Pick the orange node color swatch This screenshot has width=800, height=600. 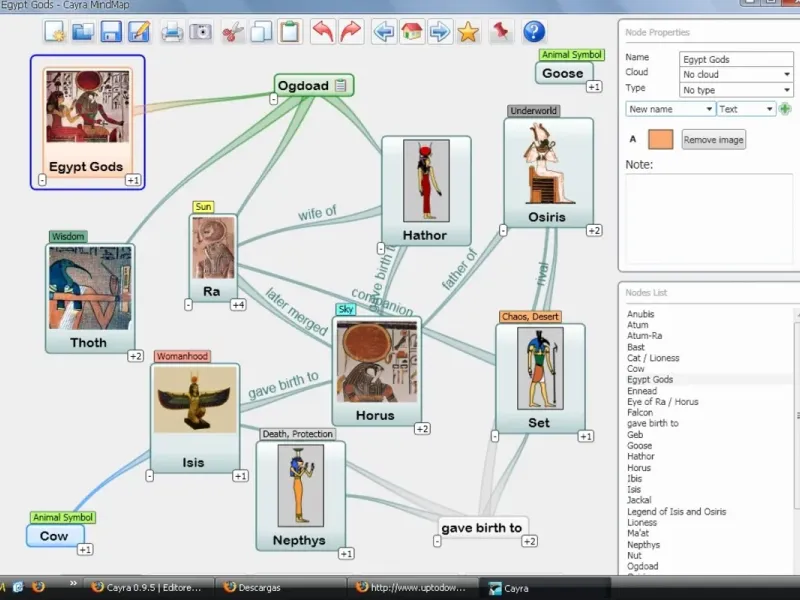click(660, 139)
